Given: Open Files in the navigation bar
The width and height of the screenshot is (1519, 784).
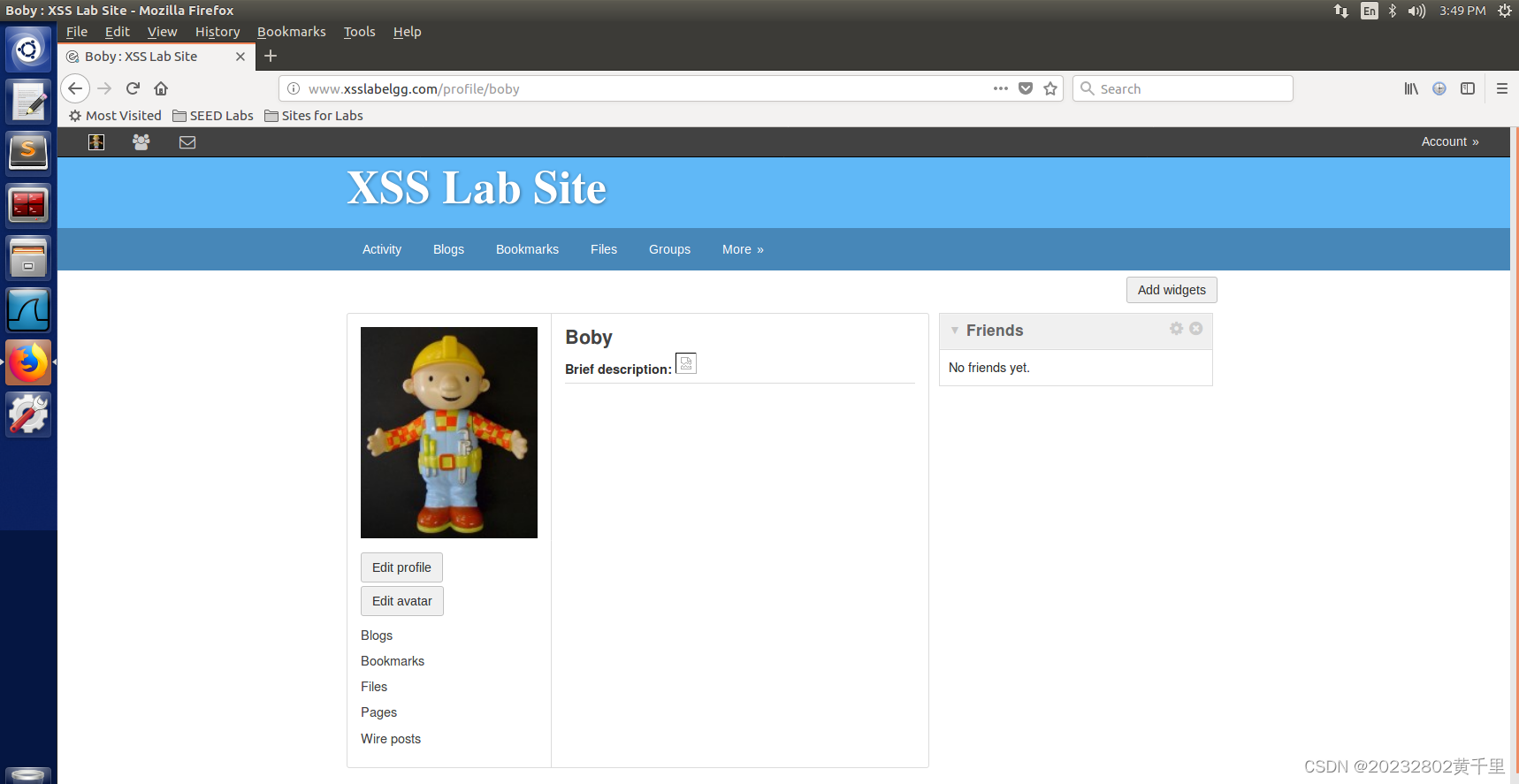Looking at the screenshot, I should (604, 249).
